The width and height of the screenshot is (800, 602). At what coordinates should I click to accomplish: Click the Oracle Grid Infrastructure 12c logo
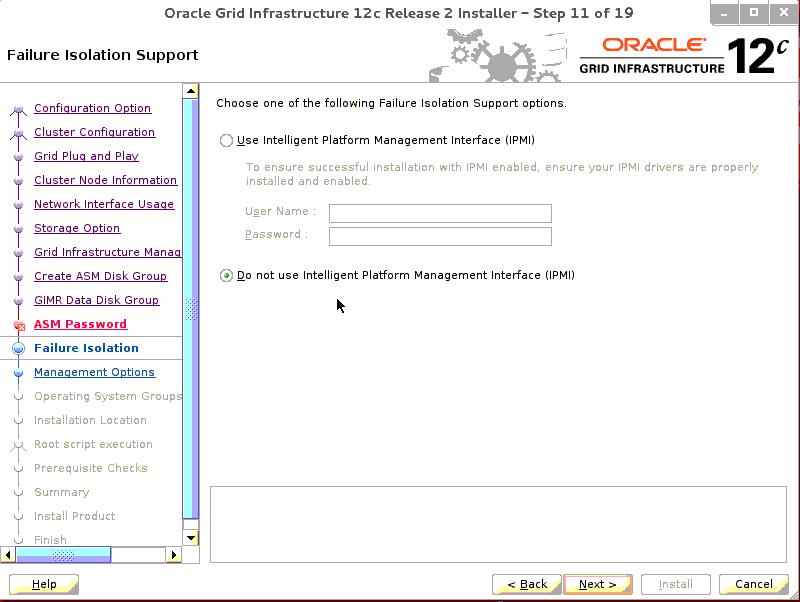coord(684,55)
